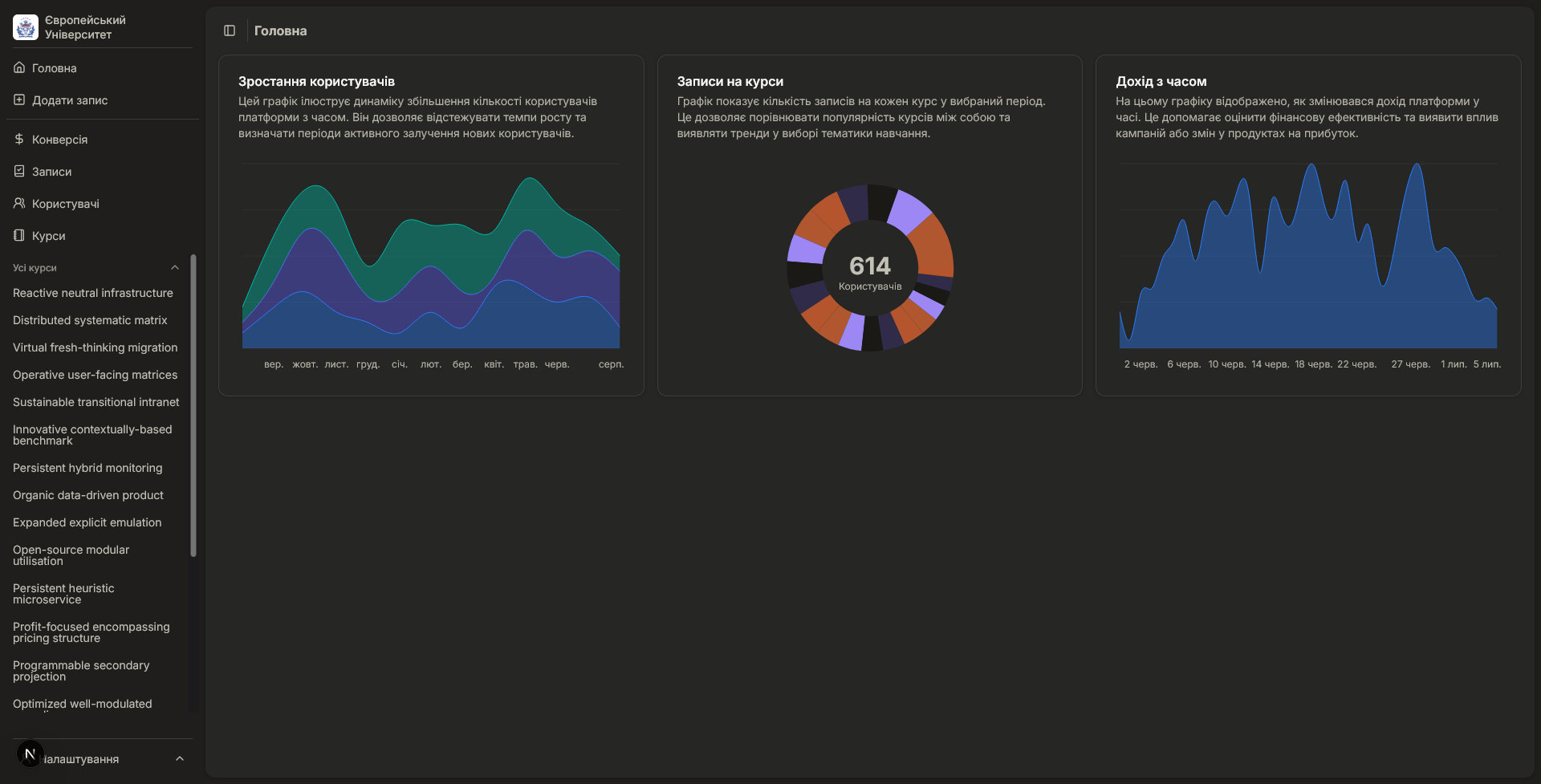Select Persistent hybrid monitoring course
This screenshot has height=784, width=1541.
tap(87, 469)
